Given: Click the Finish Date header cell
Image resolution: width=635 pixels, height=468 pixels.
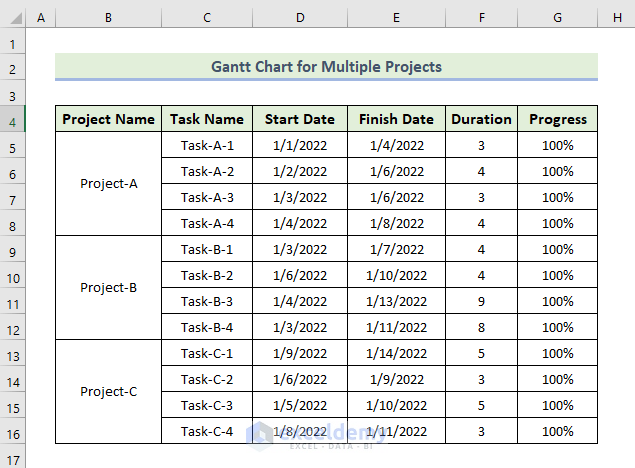Looking at the screenshot, I should [x=396, y=120].
